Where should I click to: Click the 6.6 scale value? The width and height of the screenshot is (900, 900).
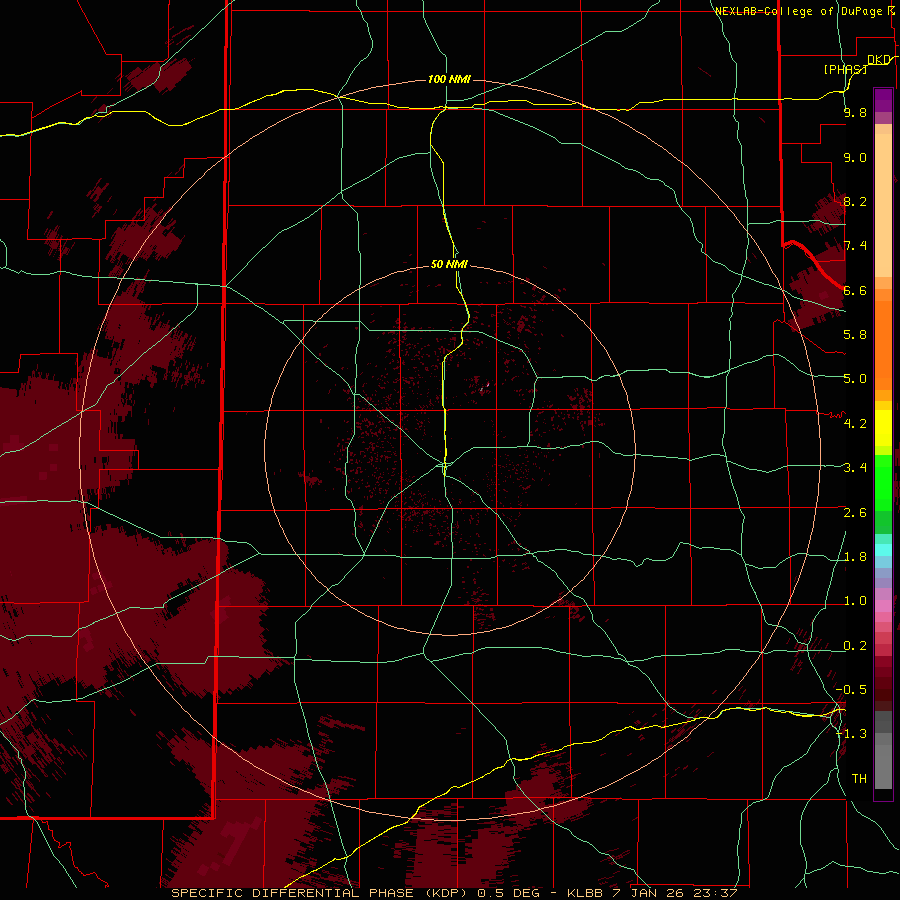855,290
